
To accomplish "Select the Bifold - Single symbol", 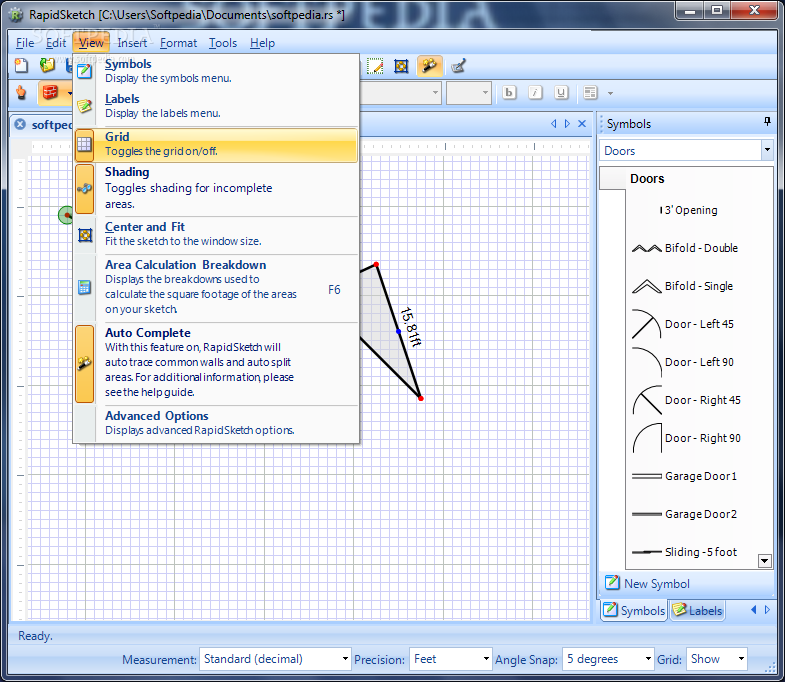I will (x=682, y=286).
